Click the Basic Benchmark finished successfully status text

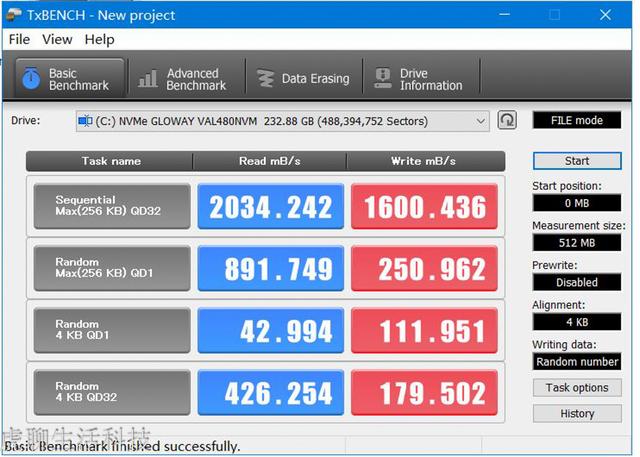pyautogui.click(x=122, y=446)
